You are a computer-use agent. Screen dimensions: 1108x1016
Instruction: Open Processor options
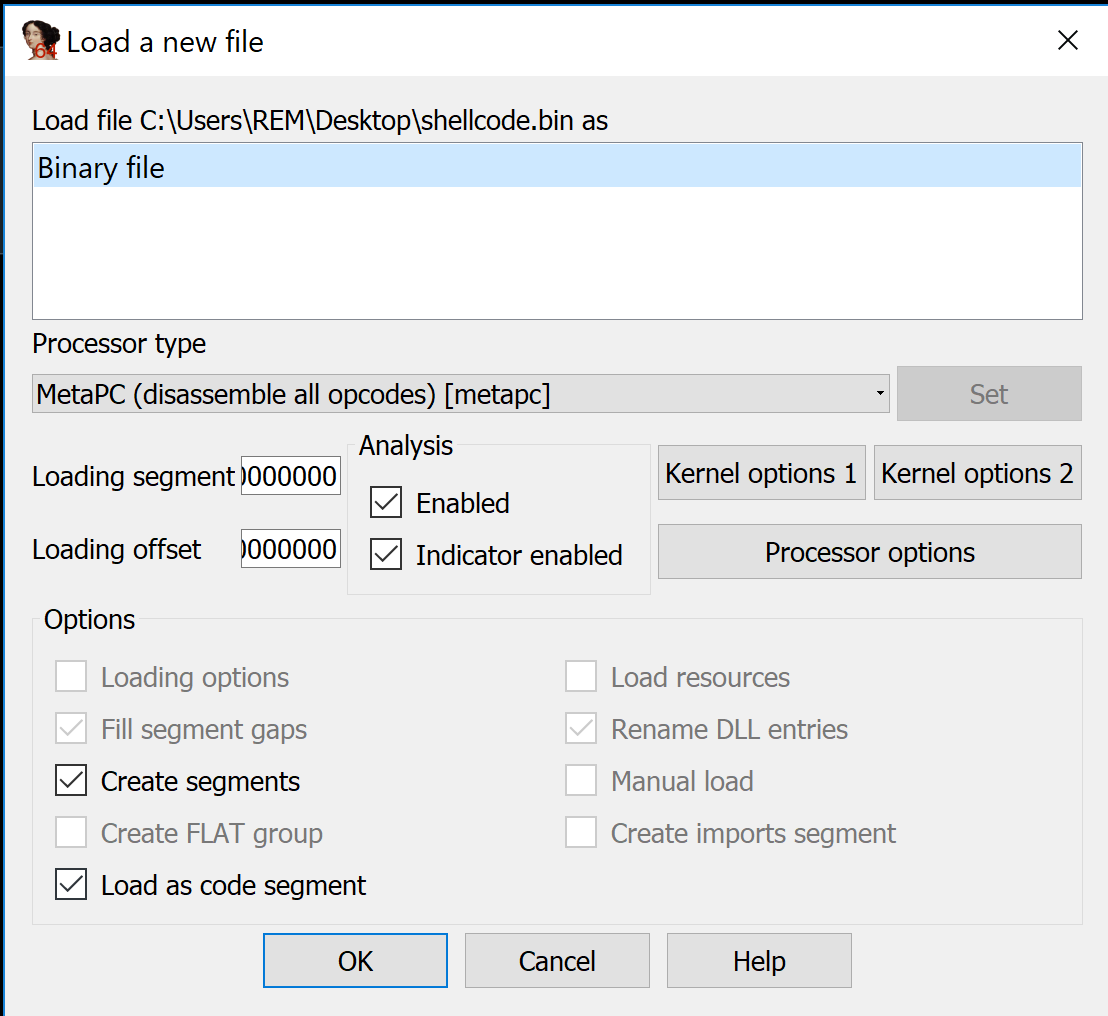pyautogui.click(x=869, y=551)
